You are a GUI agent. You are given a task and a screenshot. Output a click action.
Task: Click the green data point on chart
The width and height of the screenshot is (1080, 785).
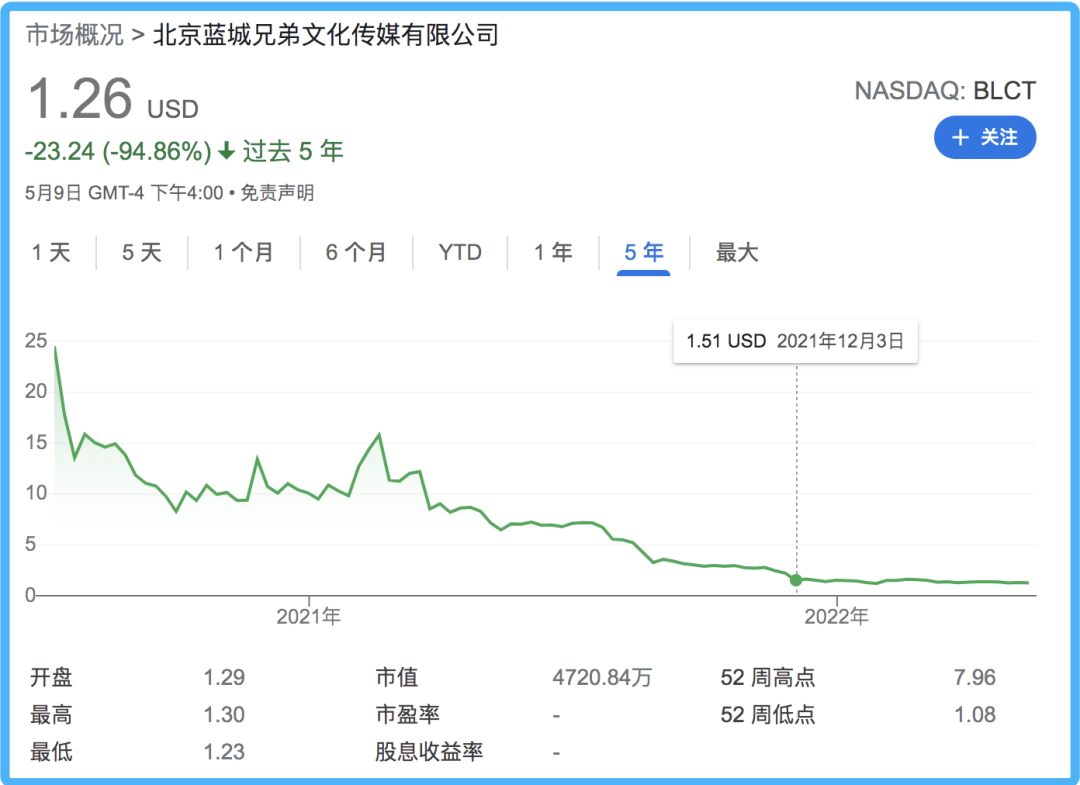point(796,580)
